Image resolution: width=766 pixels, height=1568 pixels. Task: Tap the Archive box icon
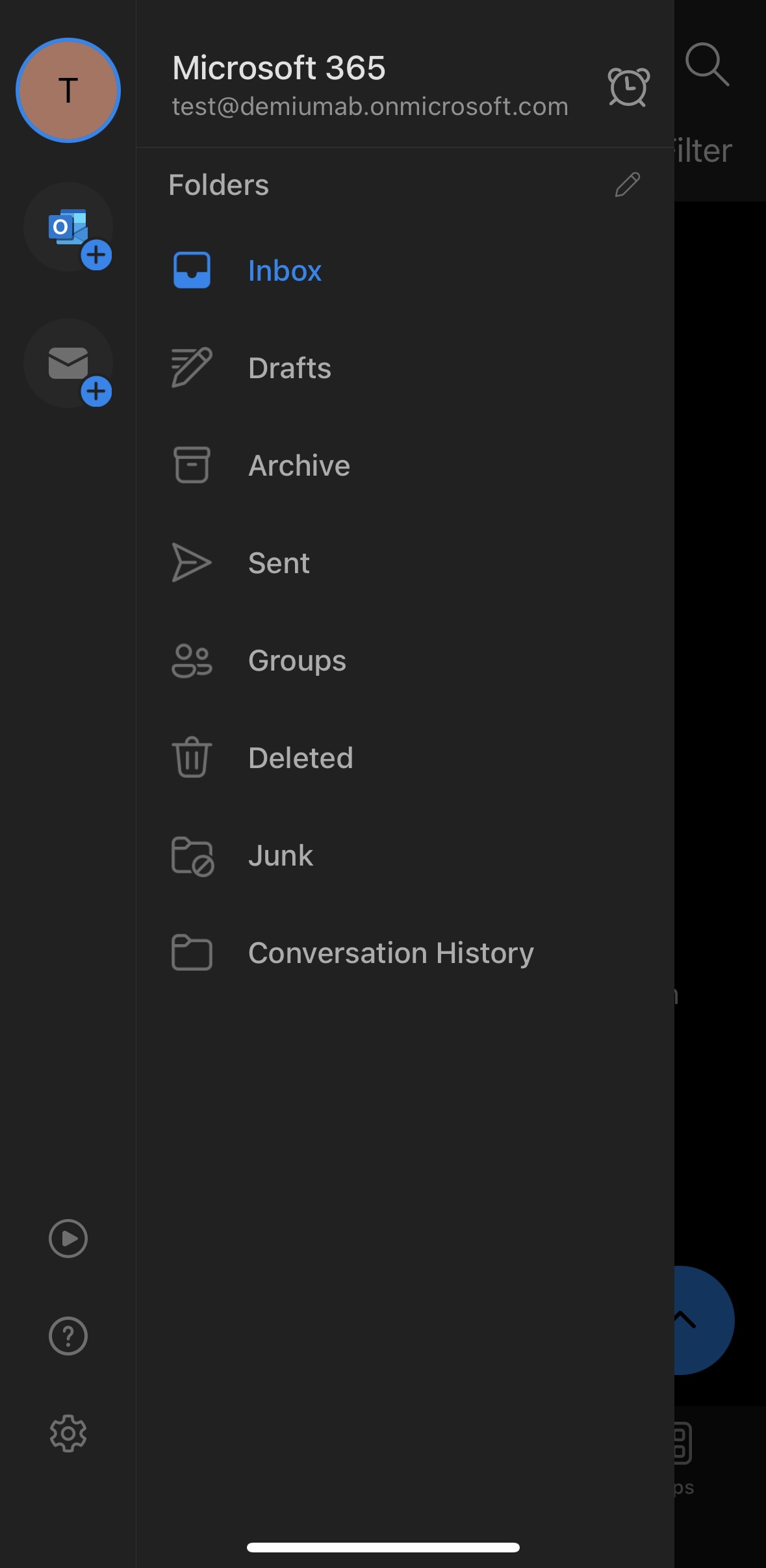[192, 465]
